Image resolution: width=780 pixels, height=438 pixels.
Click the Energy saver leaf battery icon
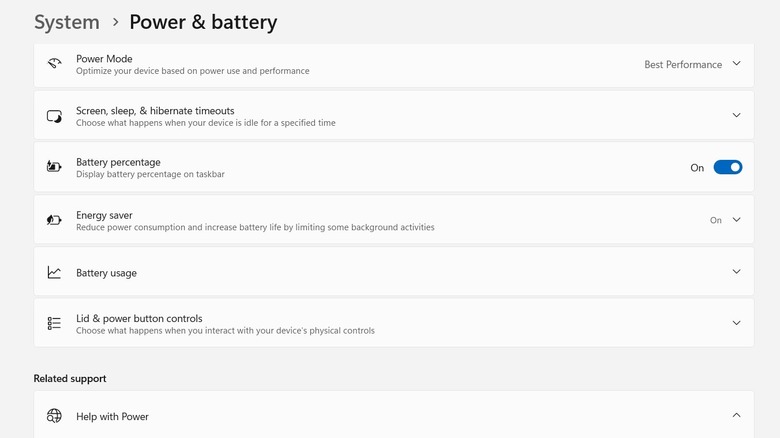(x=54, y=220)
